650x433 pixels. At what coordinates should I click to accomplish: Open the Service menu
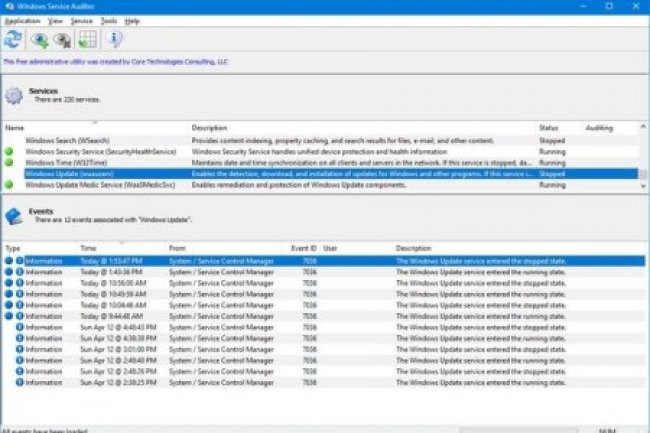pyautogui.click(x=82, y=20)
